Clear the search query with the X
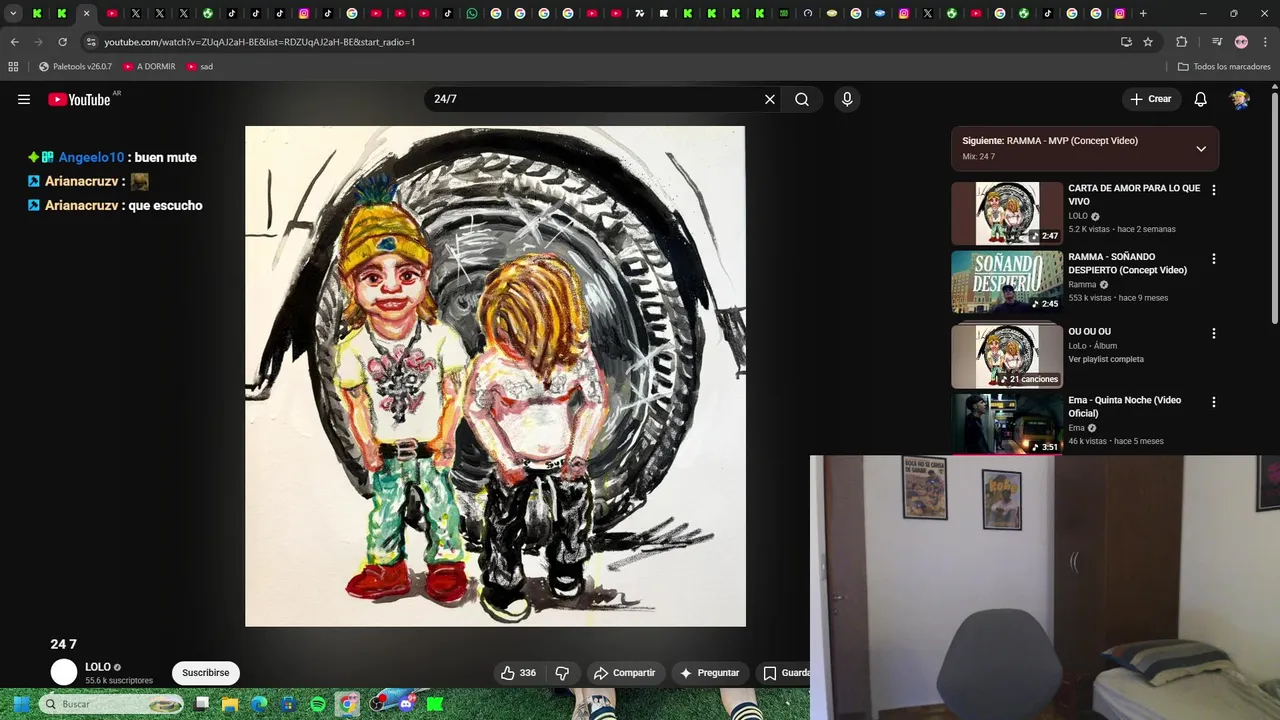This screenshot has width=1280, height=720. [770, 99]
